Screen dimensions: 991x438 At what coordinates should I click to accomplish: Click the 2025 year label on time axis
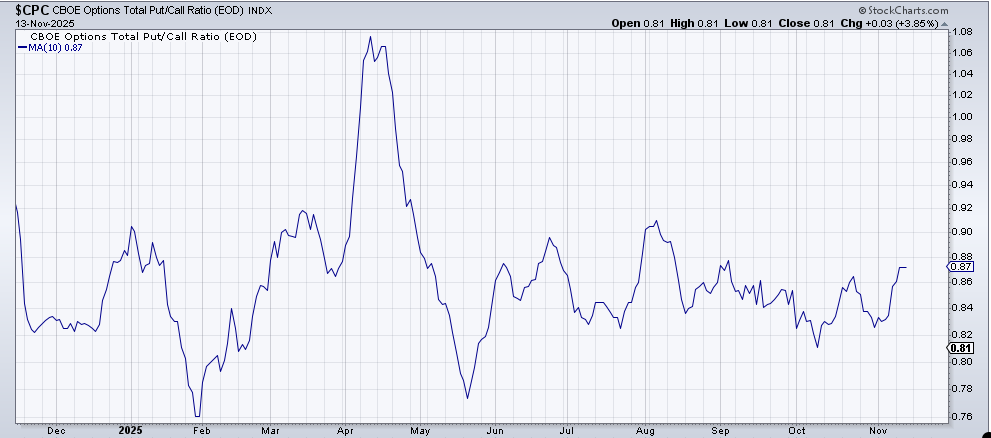(131, 429)
